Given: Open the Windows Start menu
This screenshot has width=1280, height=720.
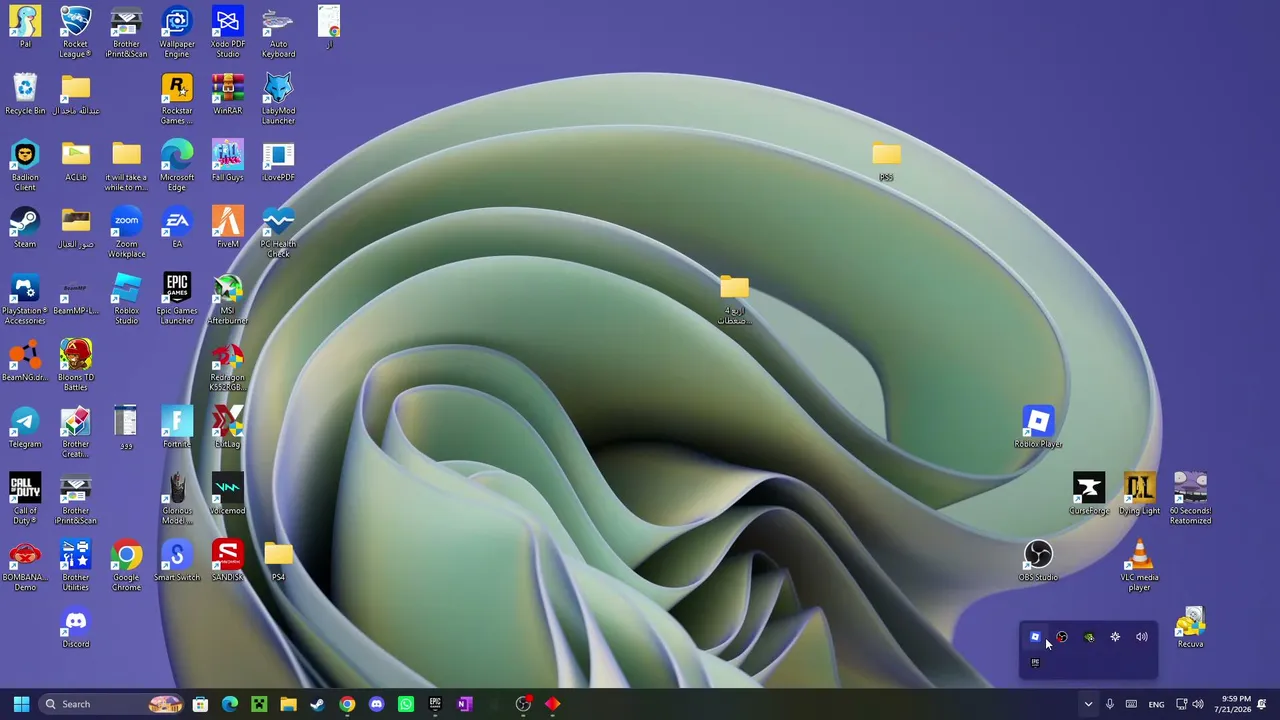Looking at the screenshot, I should 21,704.
